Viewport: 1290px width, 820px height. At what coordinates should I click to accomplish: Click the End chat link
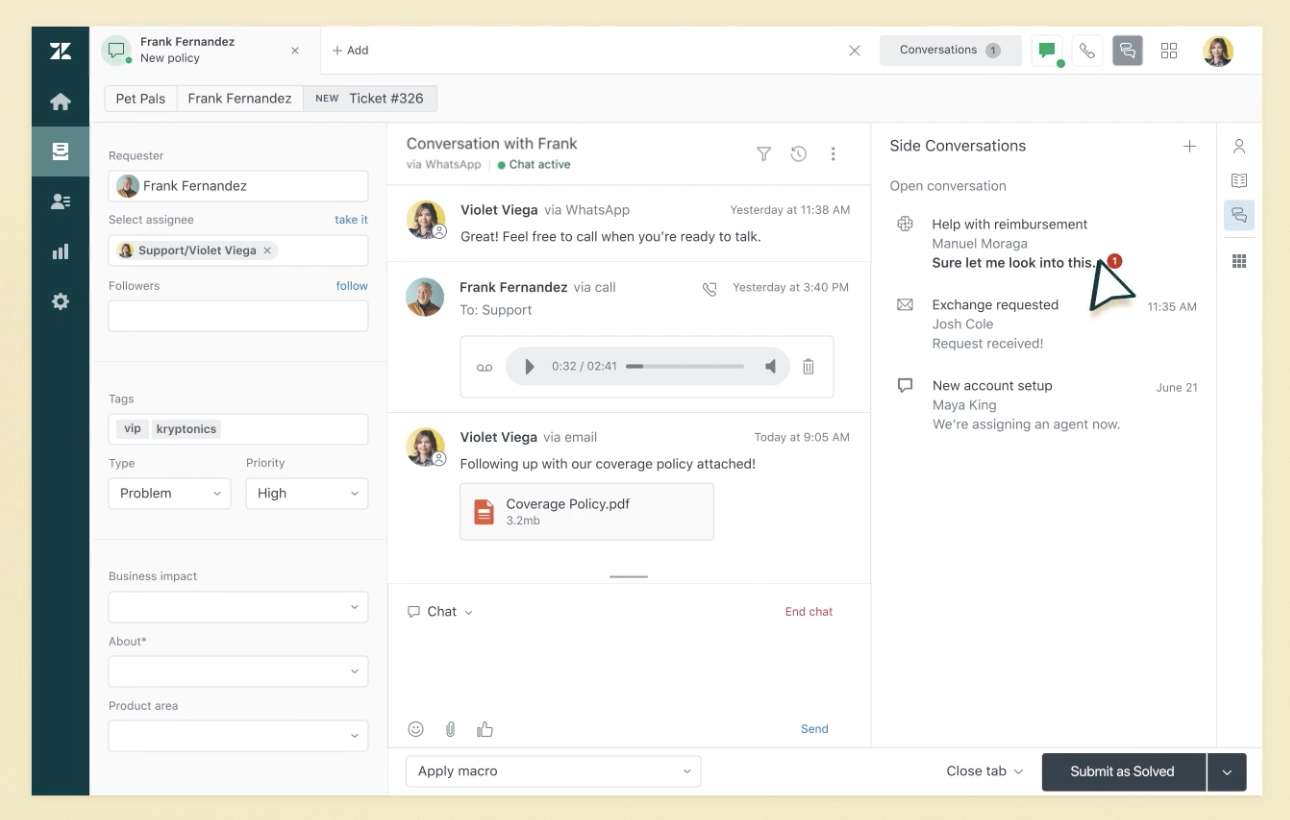point(808,612)
